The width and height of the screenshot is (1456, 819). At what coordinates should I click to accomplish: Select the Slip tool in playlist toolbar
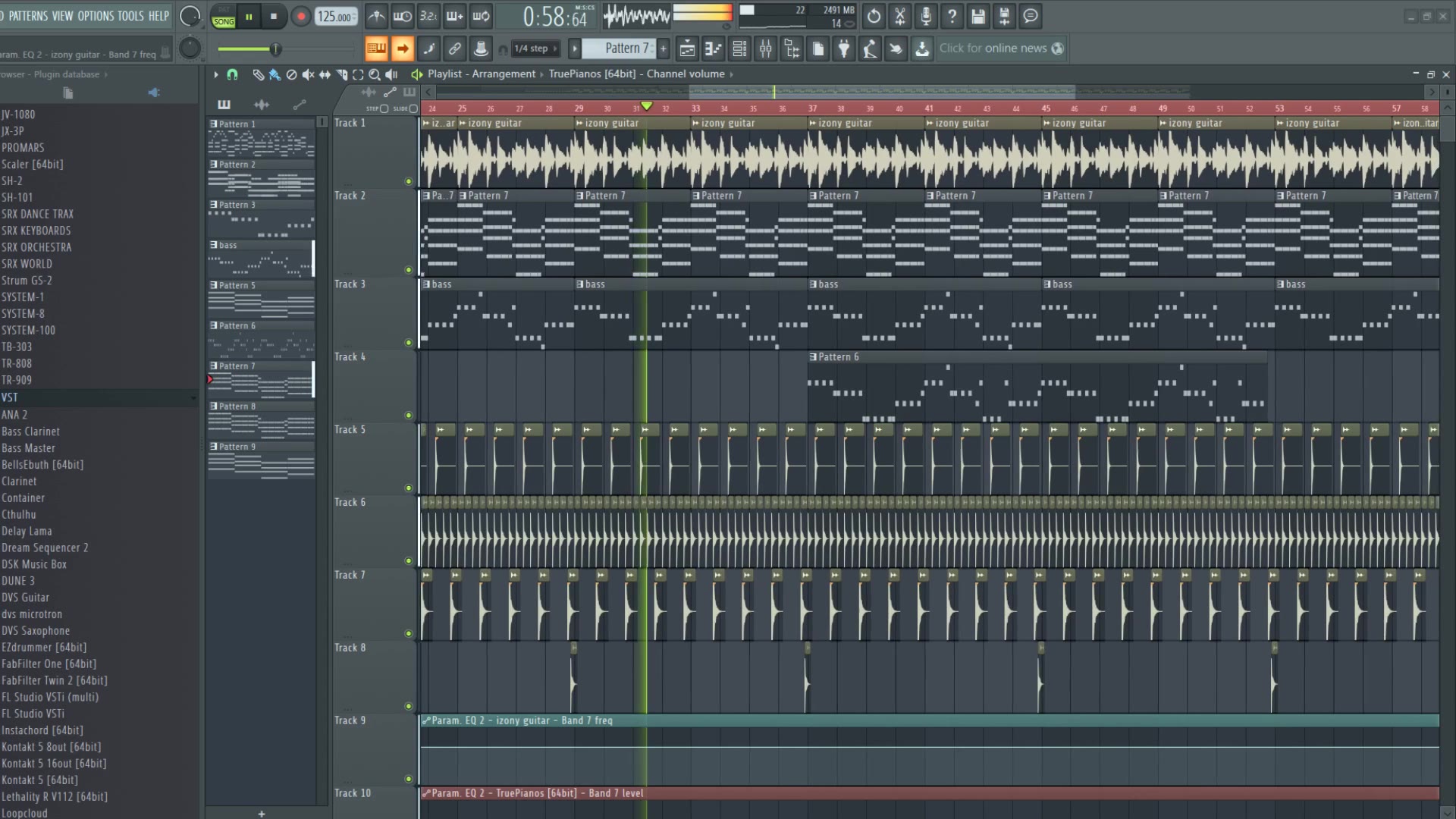click(325, 74)
